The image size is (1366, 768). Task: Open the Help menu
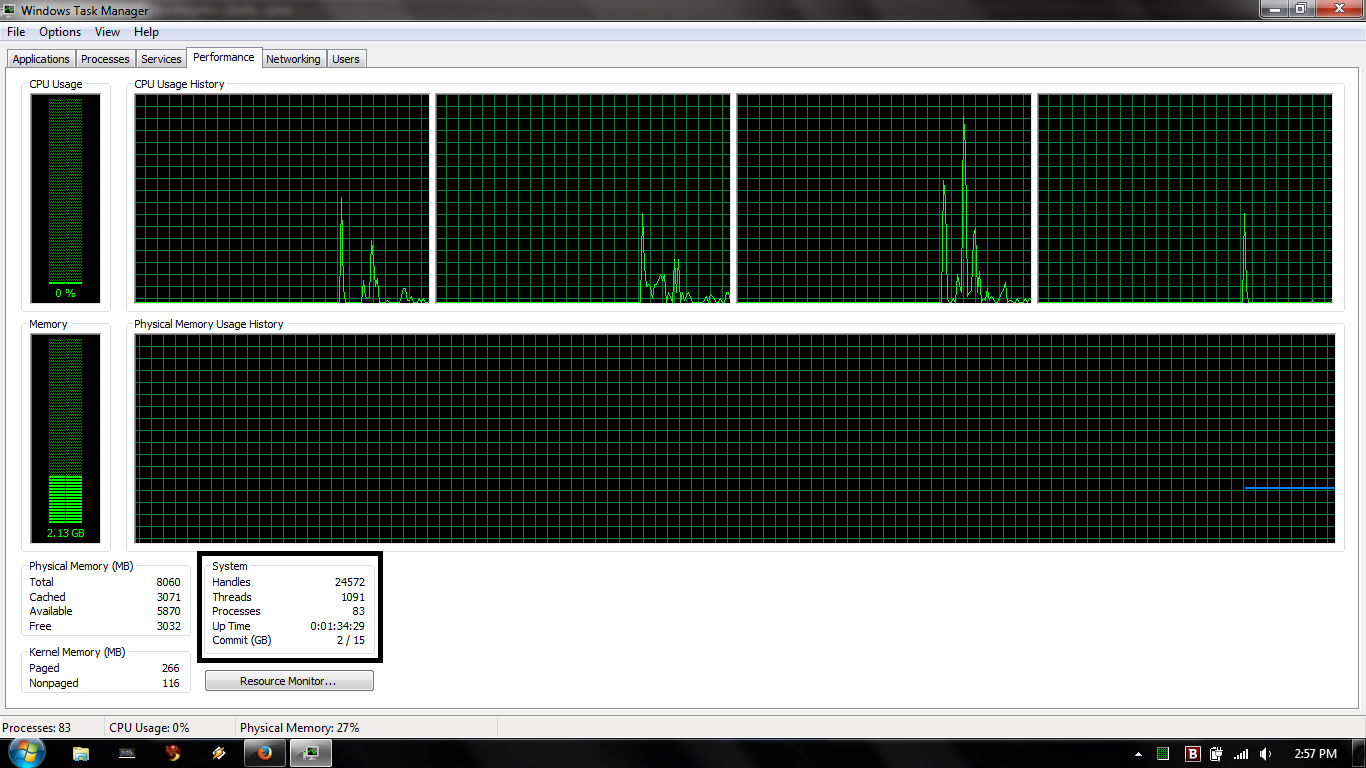pyautogui.click(x=146, y=32)
